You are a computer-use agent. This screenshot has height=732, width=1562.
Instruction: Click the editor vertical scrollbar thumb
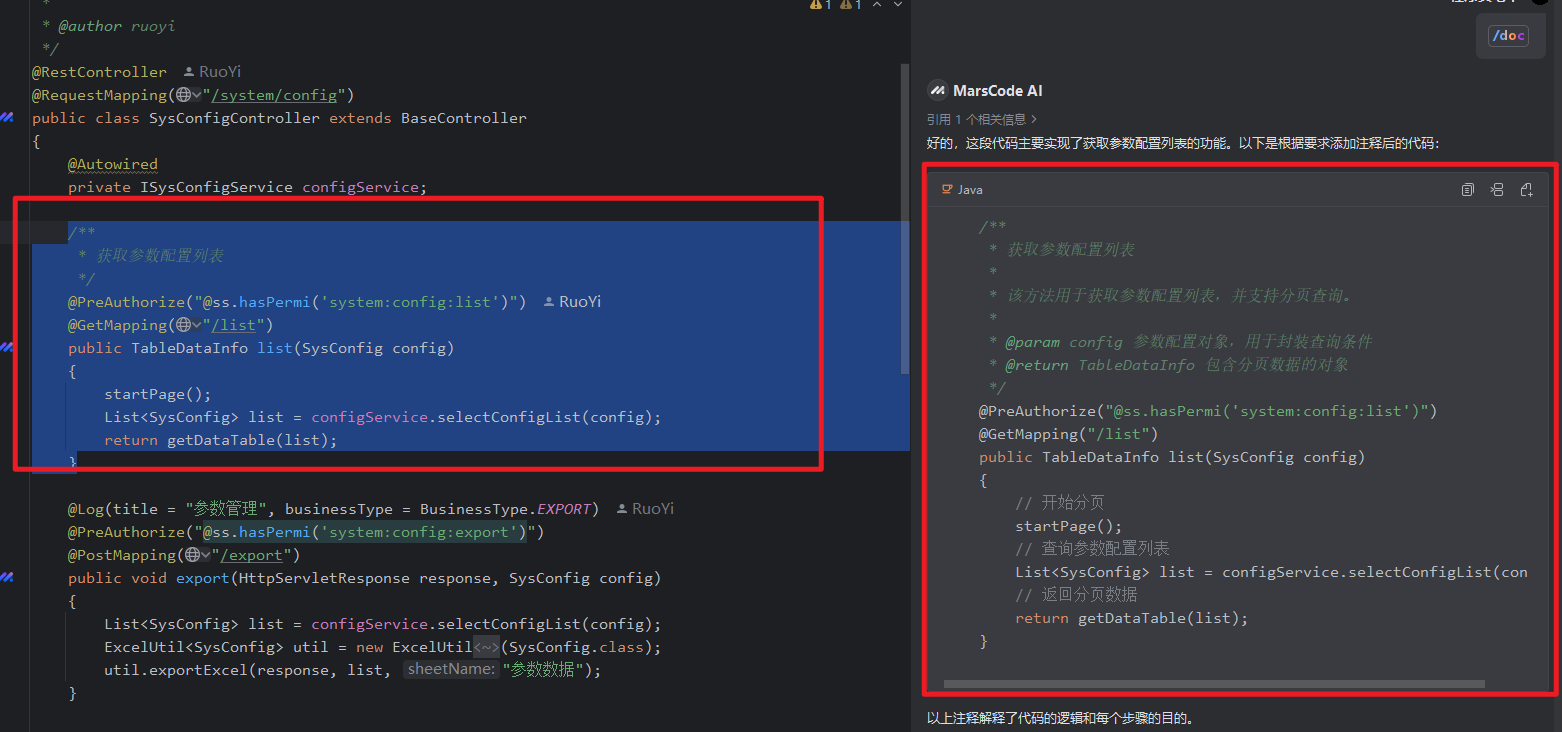point(906,220)
